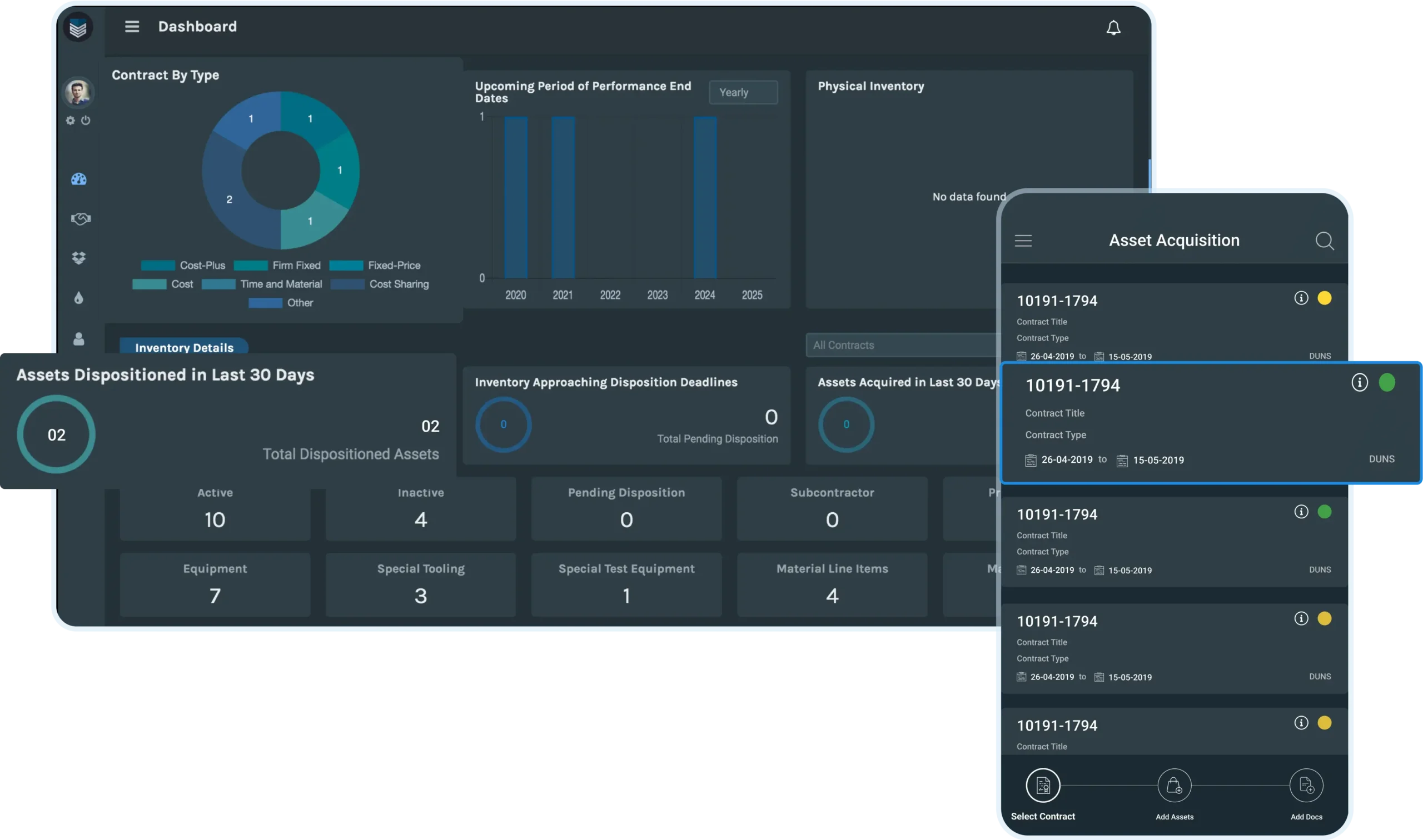Open the hamburger menu beside Dashboard
The image size is (1423, 840).
(x=132, y=27)
